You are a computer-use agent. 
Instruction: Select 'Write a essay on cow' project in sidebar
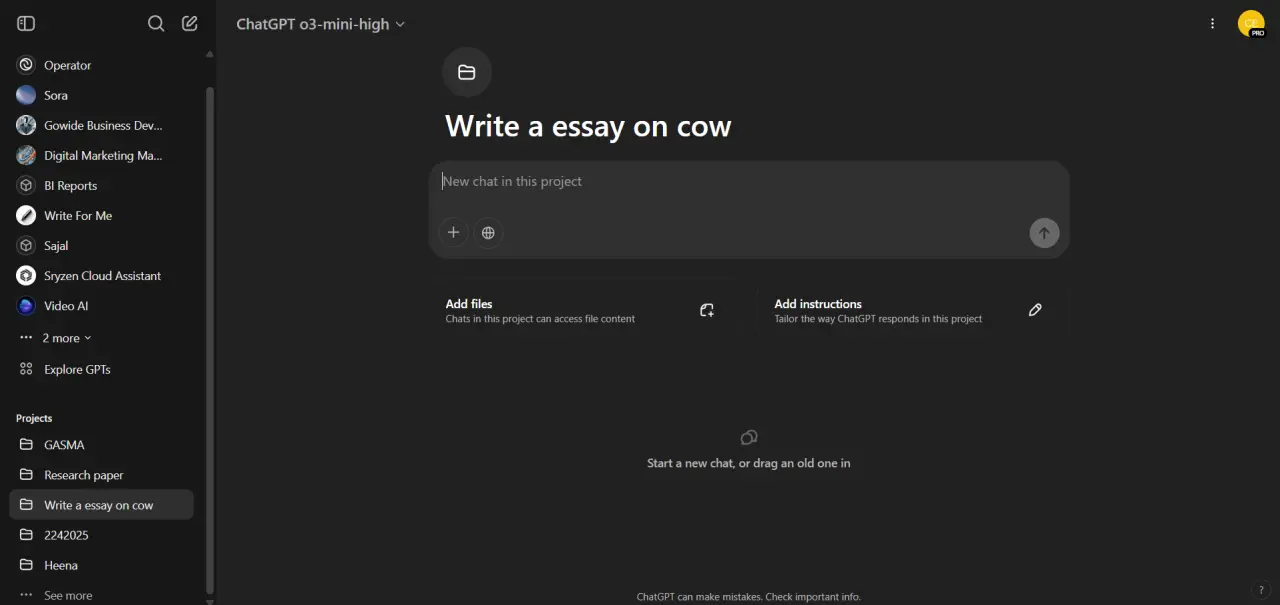point(101,505)
